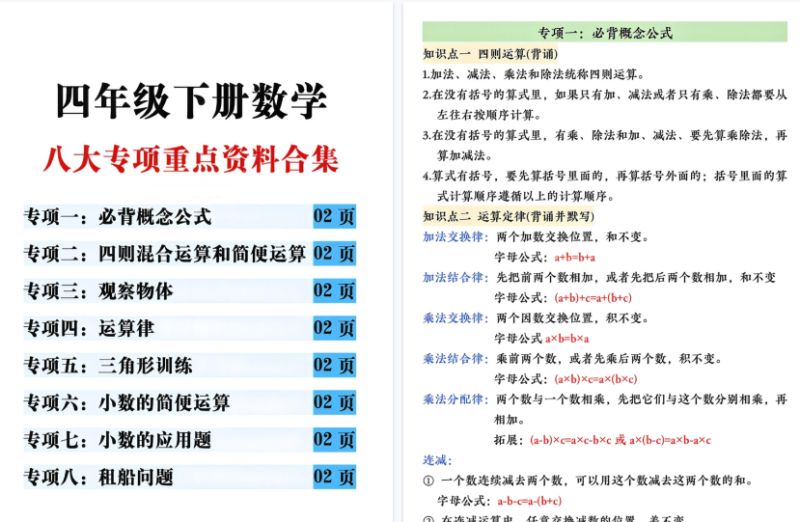Click the blue label 加法交换律
The width and height of the screenshot is (800, 522).
pos(455,237)
